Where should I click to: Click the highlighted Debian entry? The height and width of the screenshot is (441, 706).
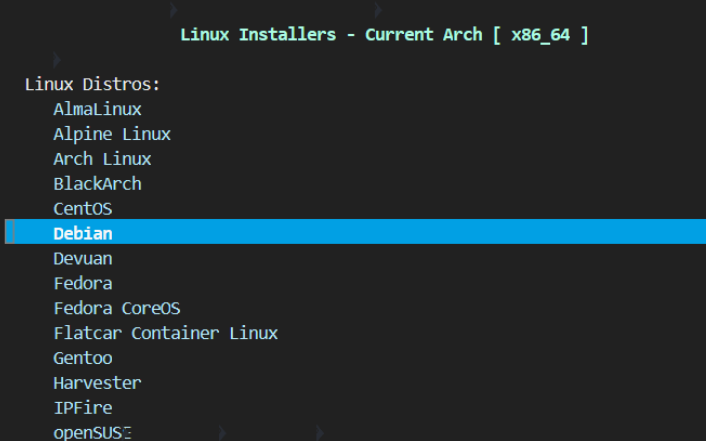[x=82, y=233]
